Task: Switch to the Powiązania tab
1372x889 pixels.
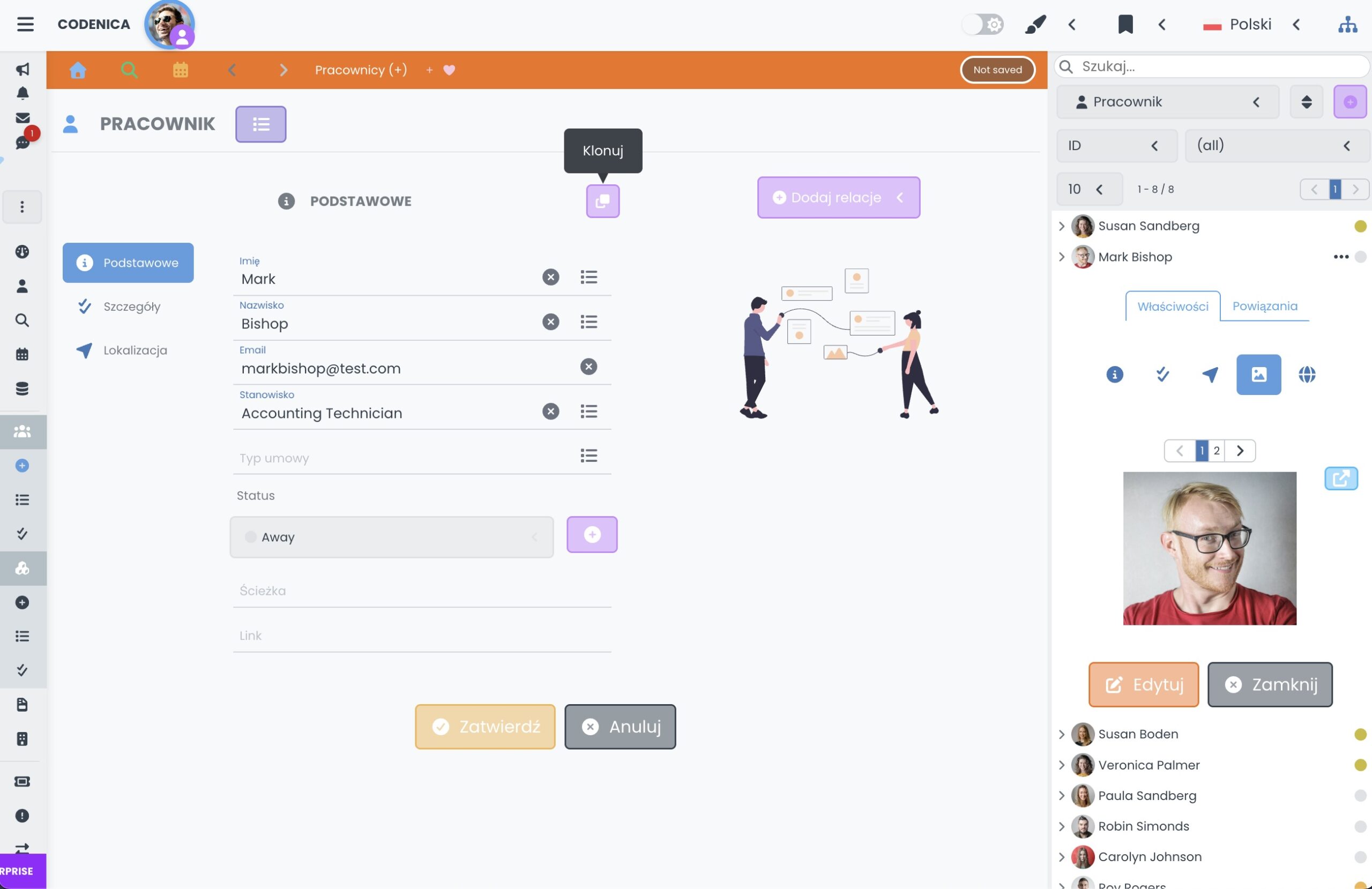Action: [x=1264, y=306]
